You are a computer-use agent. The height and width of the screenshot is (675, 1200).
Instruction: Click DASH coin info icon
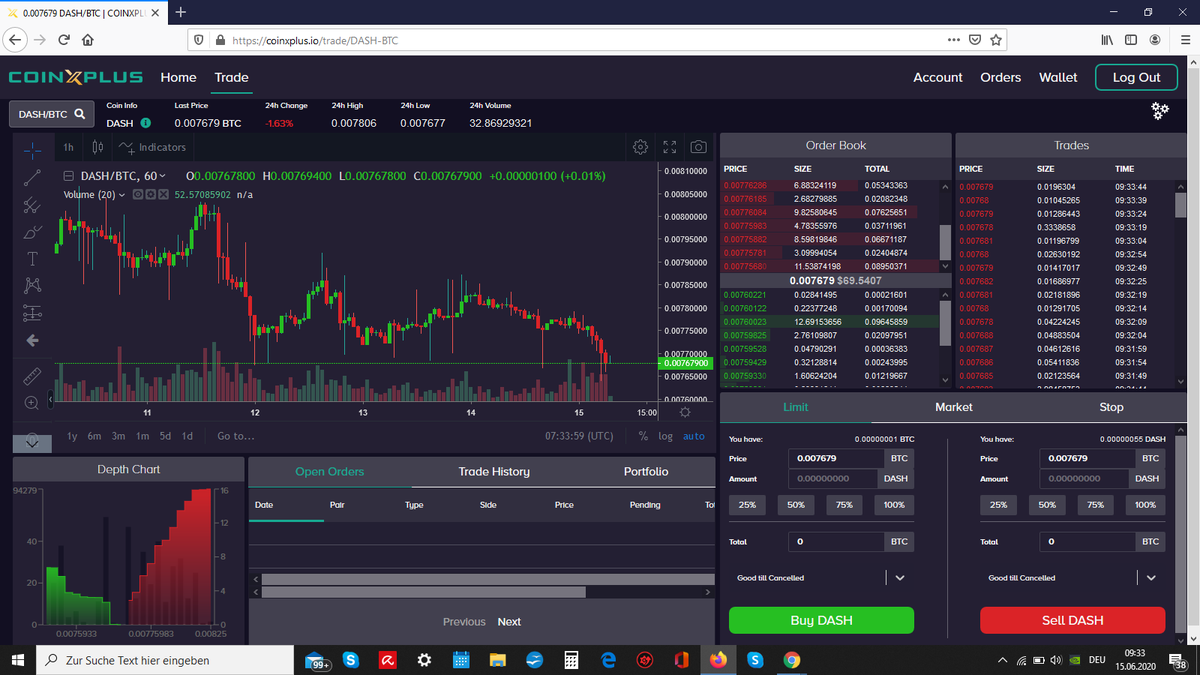pyautogui.click(x=146, y=123)
